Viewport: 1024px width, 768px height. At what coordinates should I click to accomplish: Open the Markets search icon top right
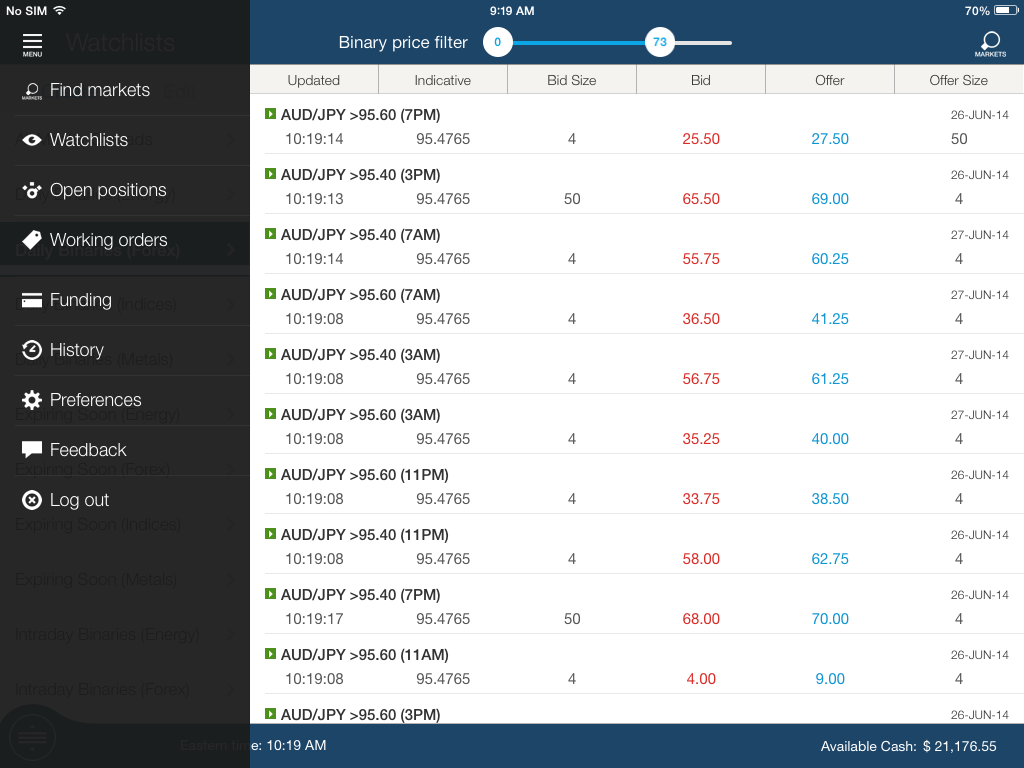coord(990,43)
